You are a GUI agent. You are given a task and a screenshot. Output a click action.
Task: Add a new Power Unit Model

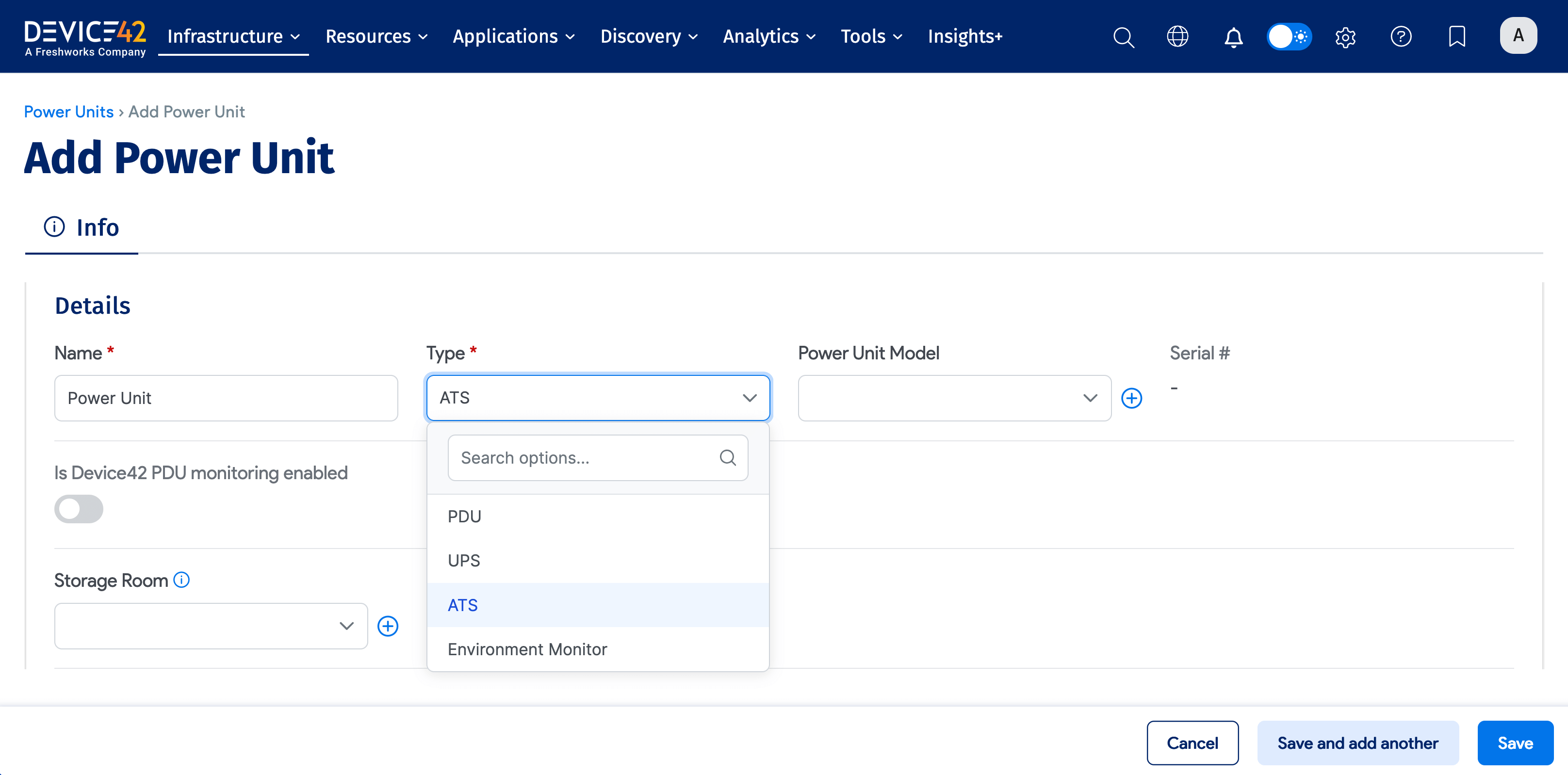[1131, 398]
